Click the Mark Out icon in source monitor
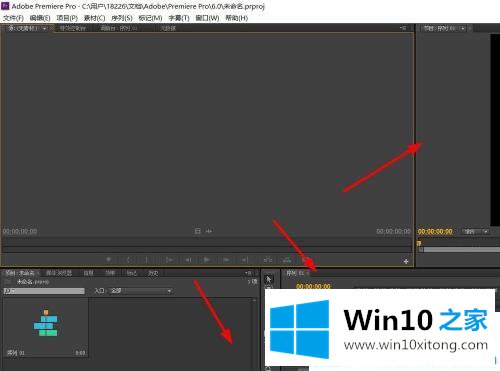Viewport: 500px width, 371px height. [146, 259]
